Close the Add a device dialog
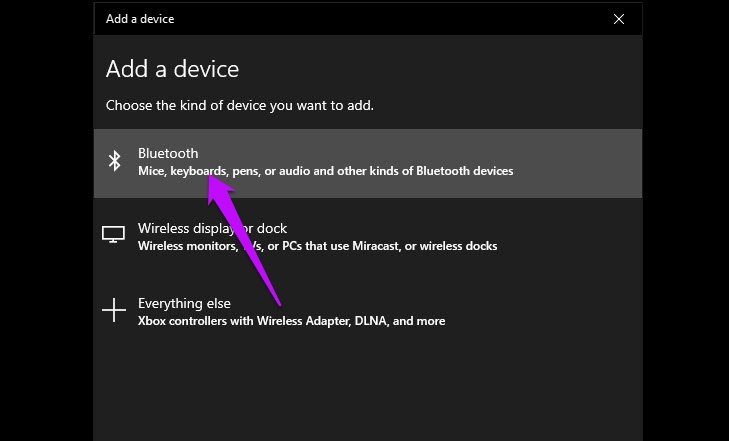729x441 pixels. 619,19
